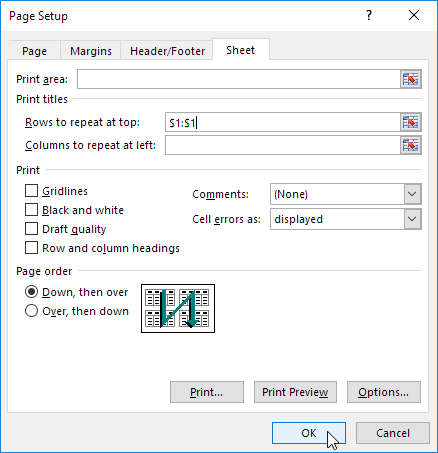Go to the Page tab

(34, 51)
